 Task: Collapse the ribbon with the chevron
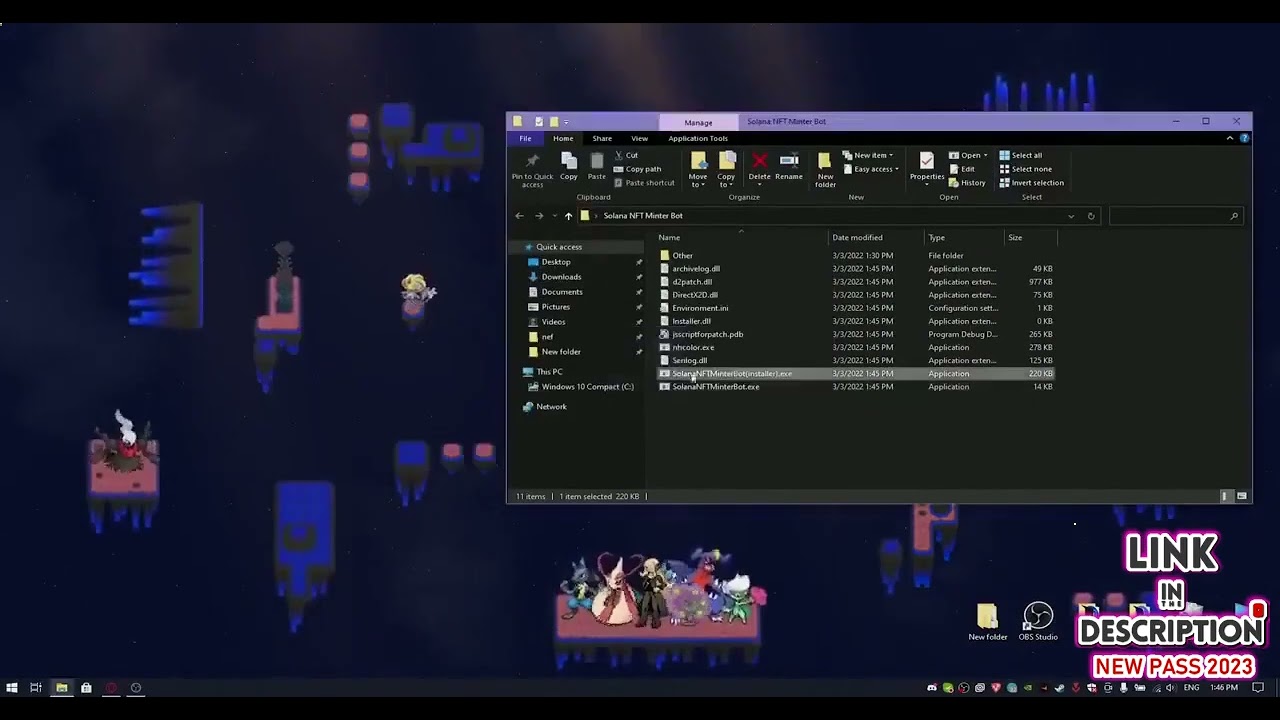coord(1230,138)
